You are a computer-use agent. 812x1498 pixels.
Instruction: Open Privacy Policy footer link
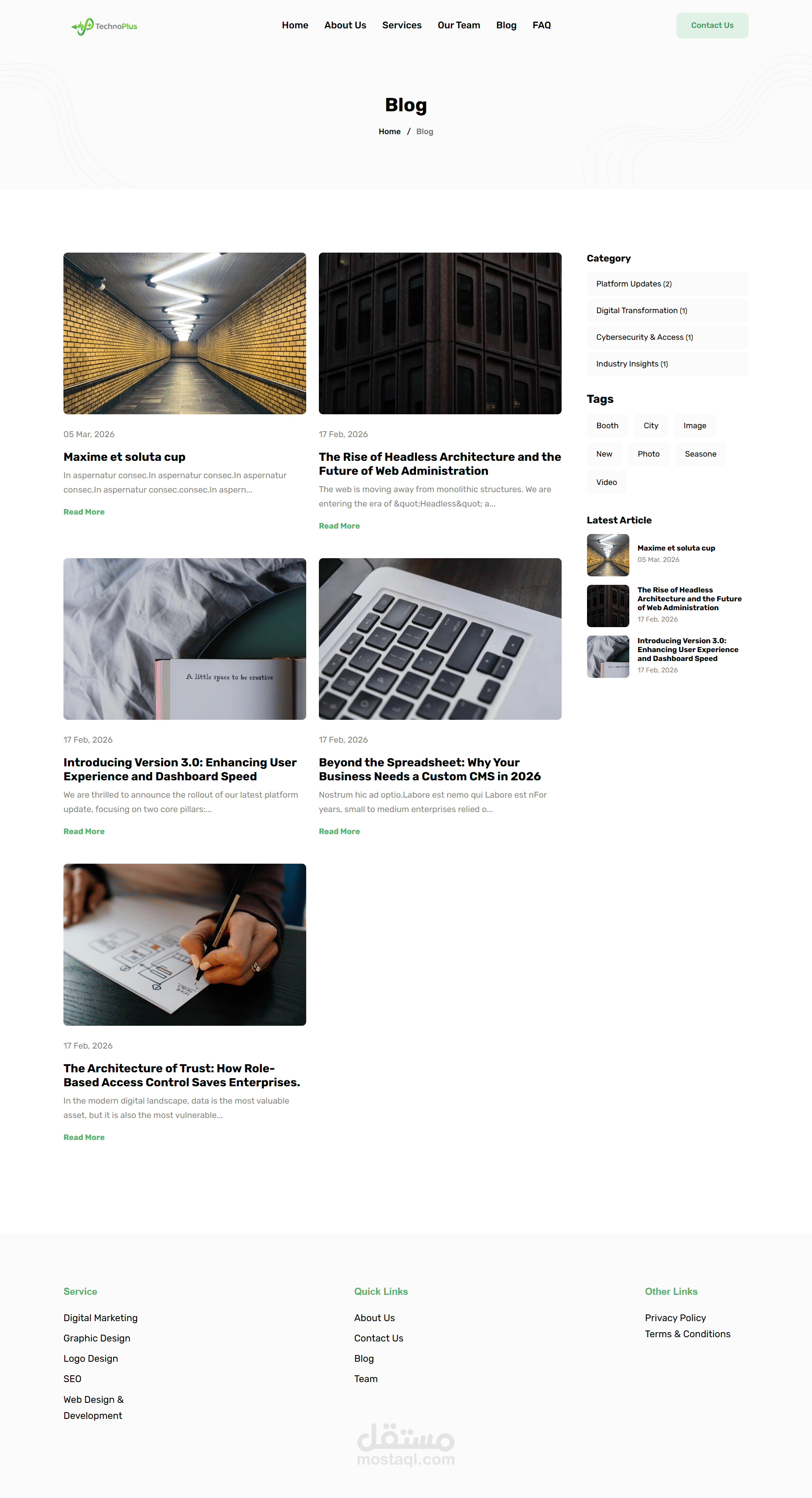[675, 1318]
